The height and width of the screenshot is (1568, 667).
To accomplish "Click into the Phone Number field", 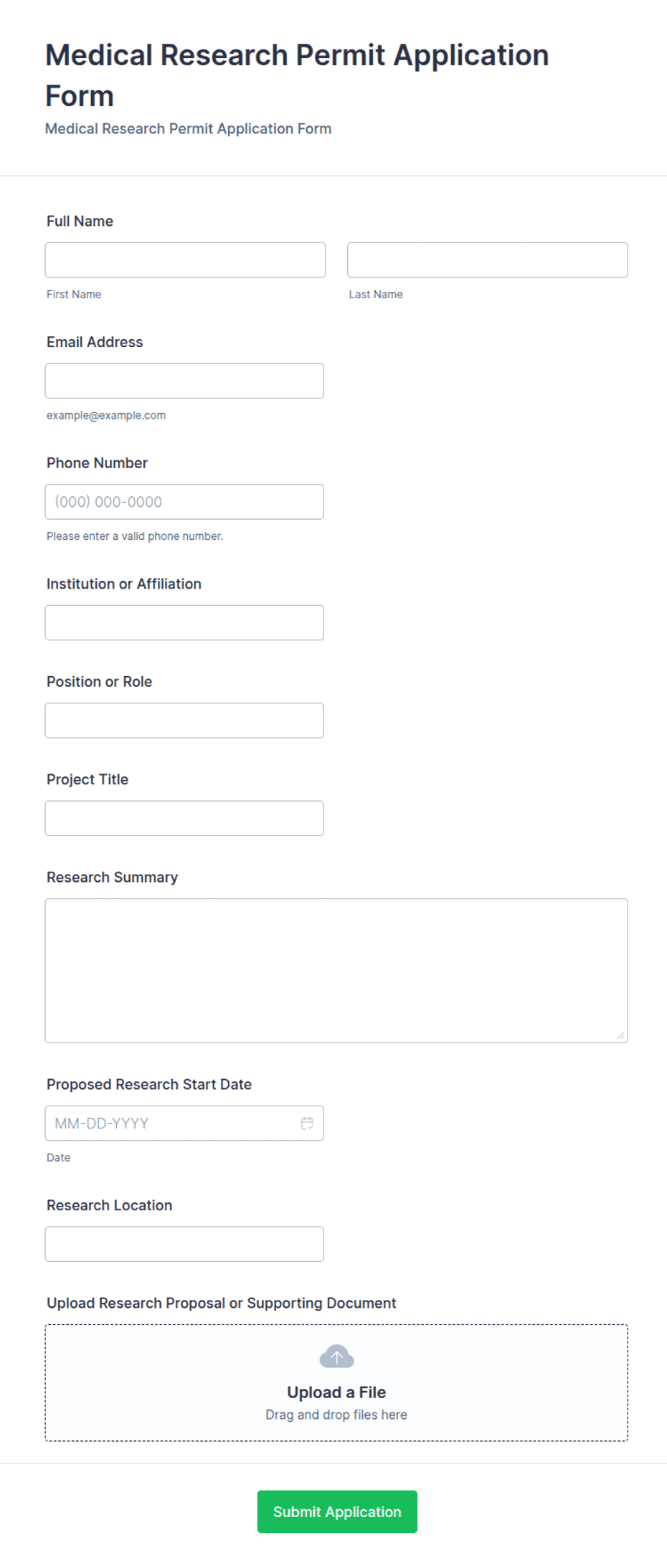I will point(184,502).
